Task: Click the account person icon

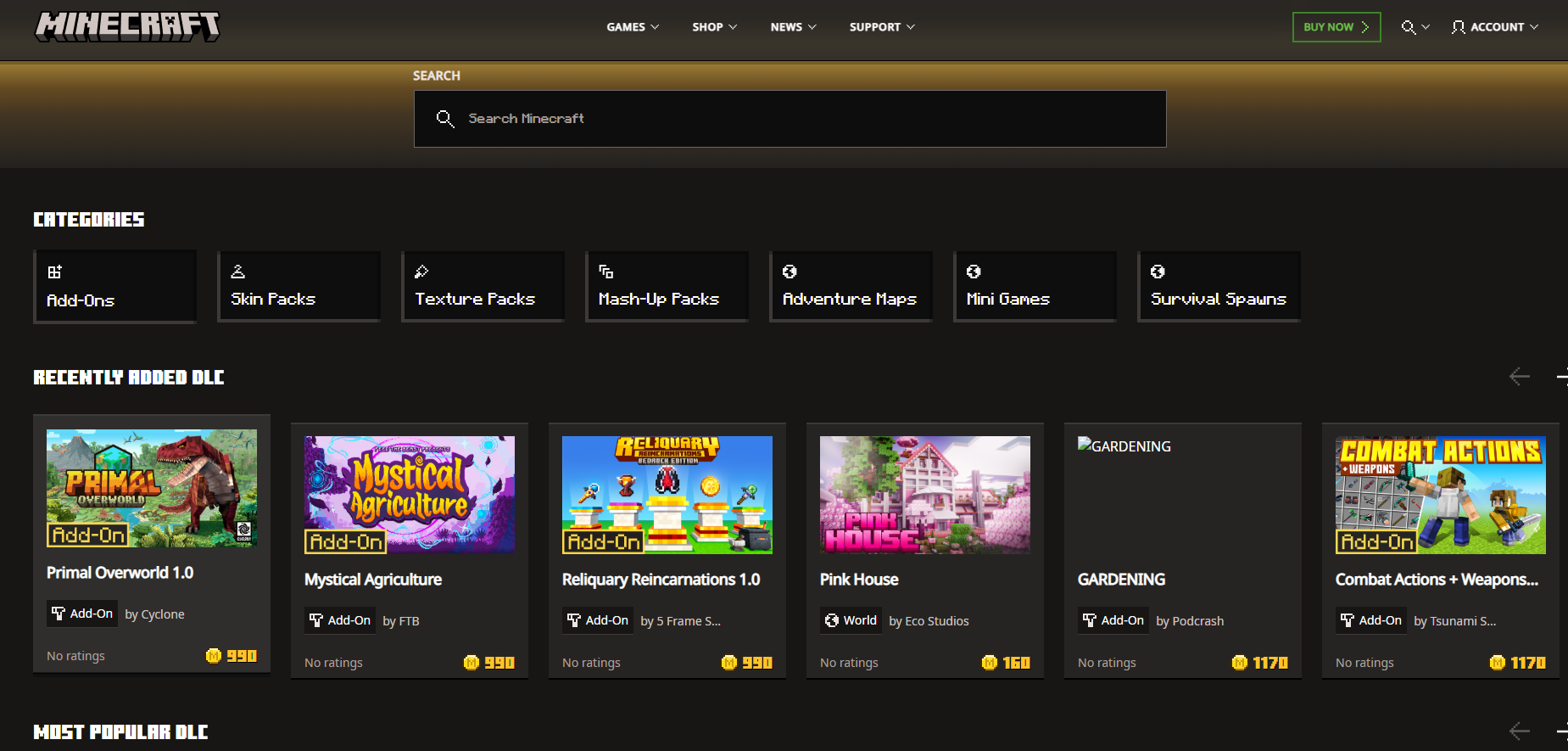Action: [1458, 27]
